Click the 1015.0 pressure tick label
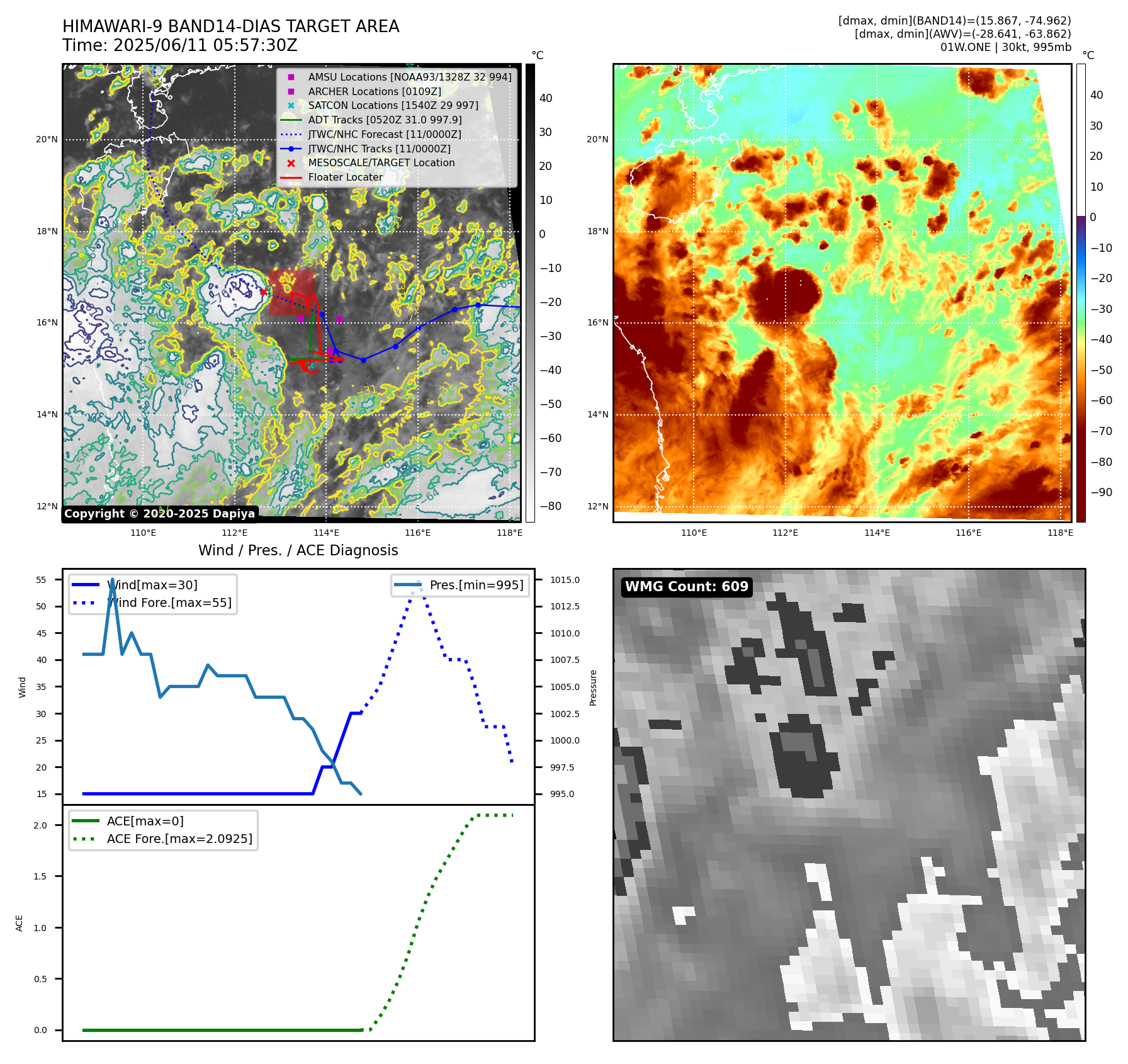 [565, 580]
